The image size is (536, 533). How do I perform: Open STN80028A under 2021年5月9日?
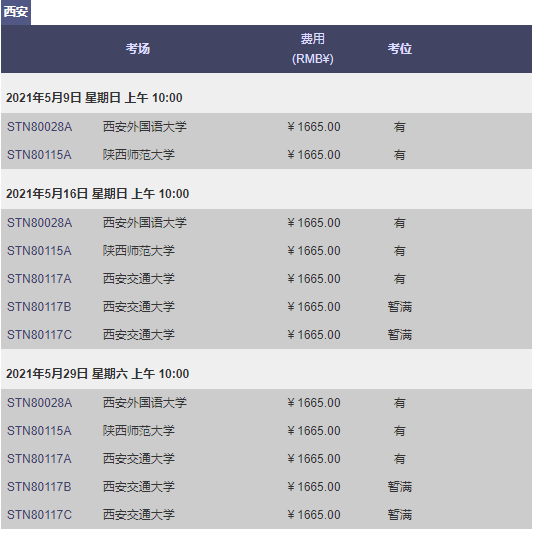40,127
